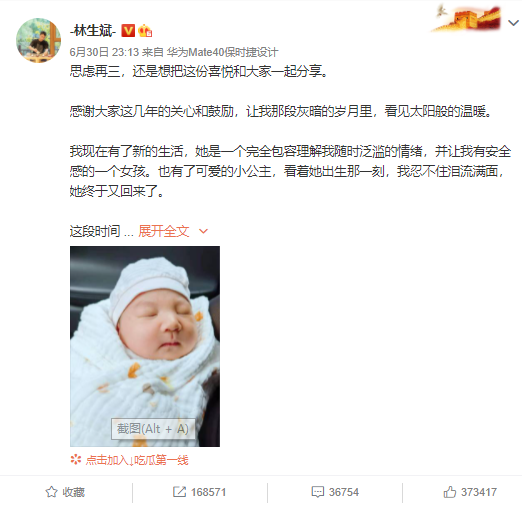
Task: Open the 林生斌 profile avatar
Action: pos(38,40)
